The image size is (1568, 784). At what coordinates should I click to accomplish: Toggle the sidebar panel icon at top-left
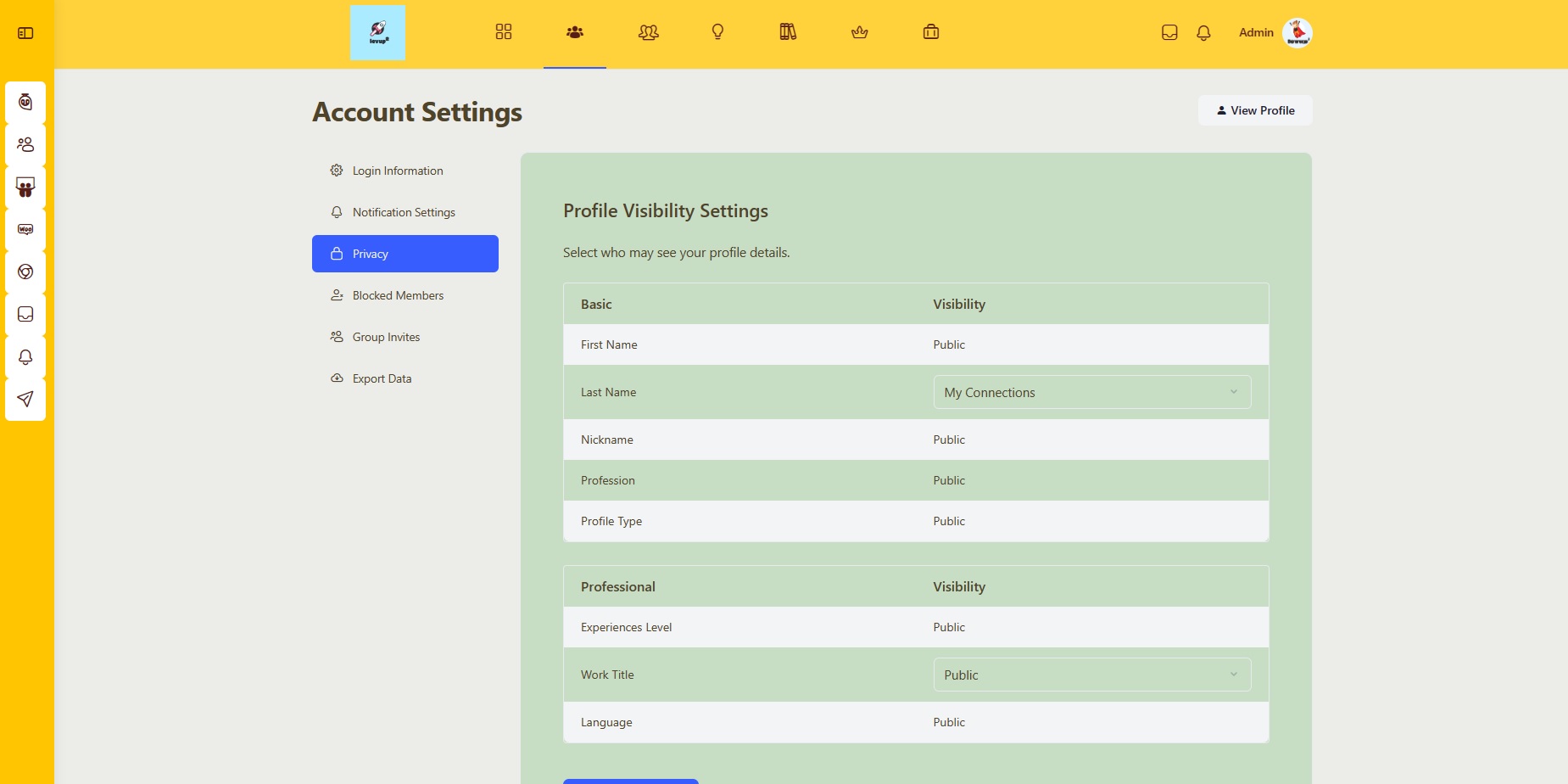(25, 33)
